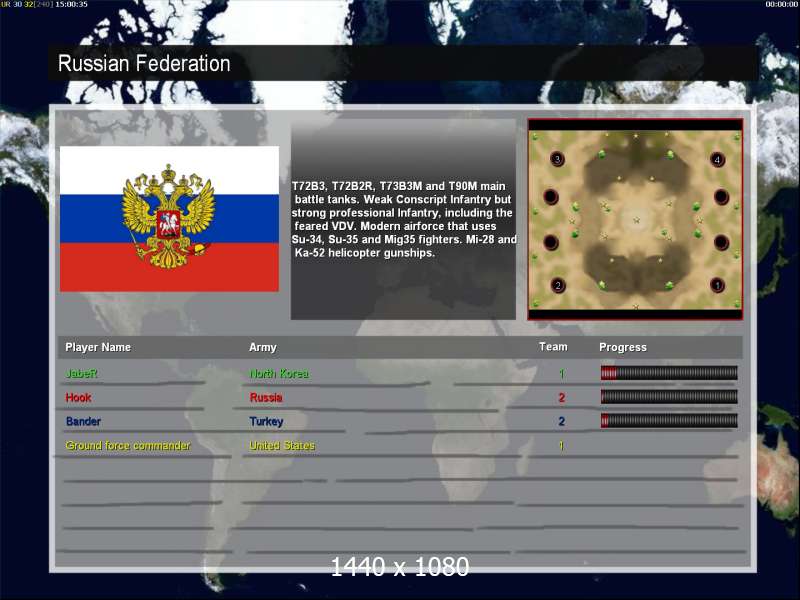Click the clock readout 15:00:35
Screen dimensions: 800x600
click(71, 4)
